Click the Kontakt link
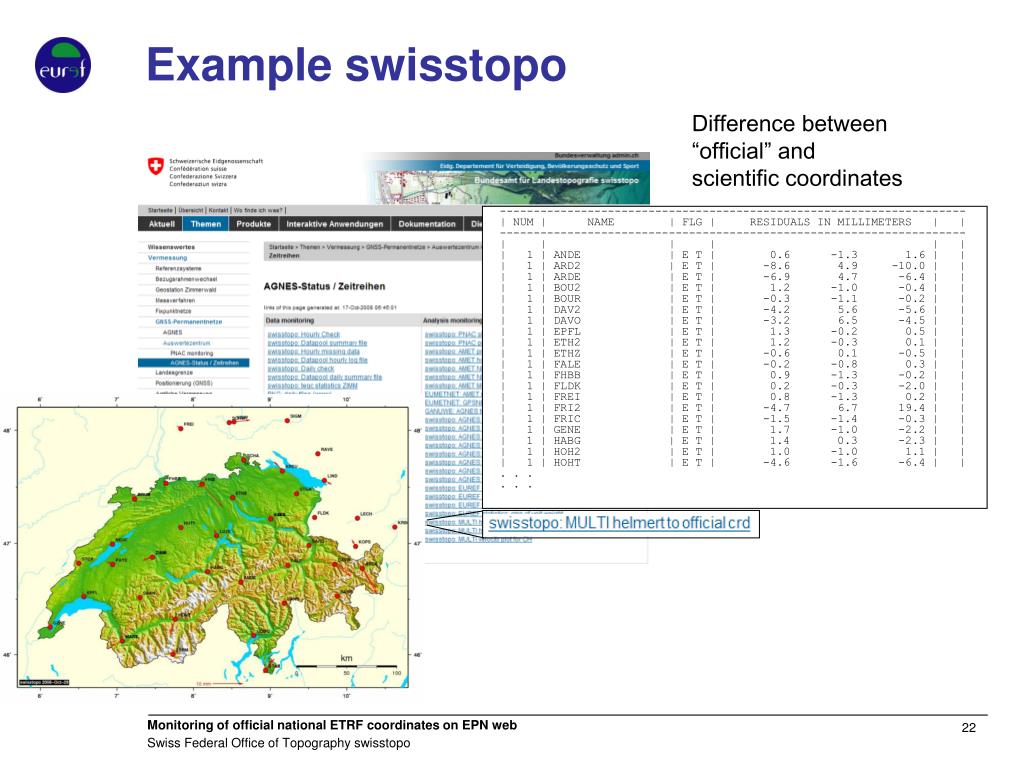Viewport: 1024px width, 768px height. [x=219, y=210]
